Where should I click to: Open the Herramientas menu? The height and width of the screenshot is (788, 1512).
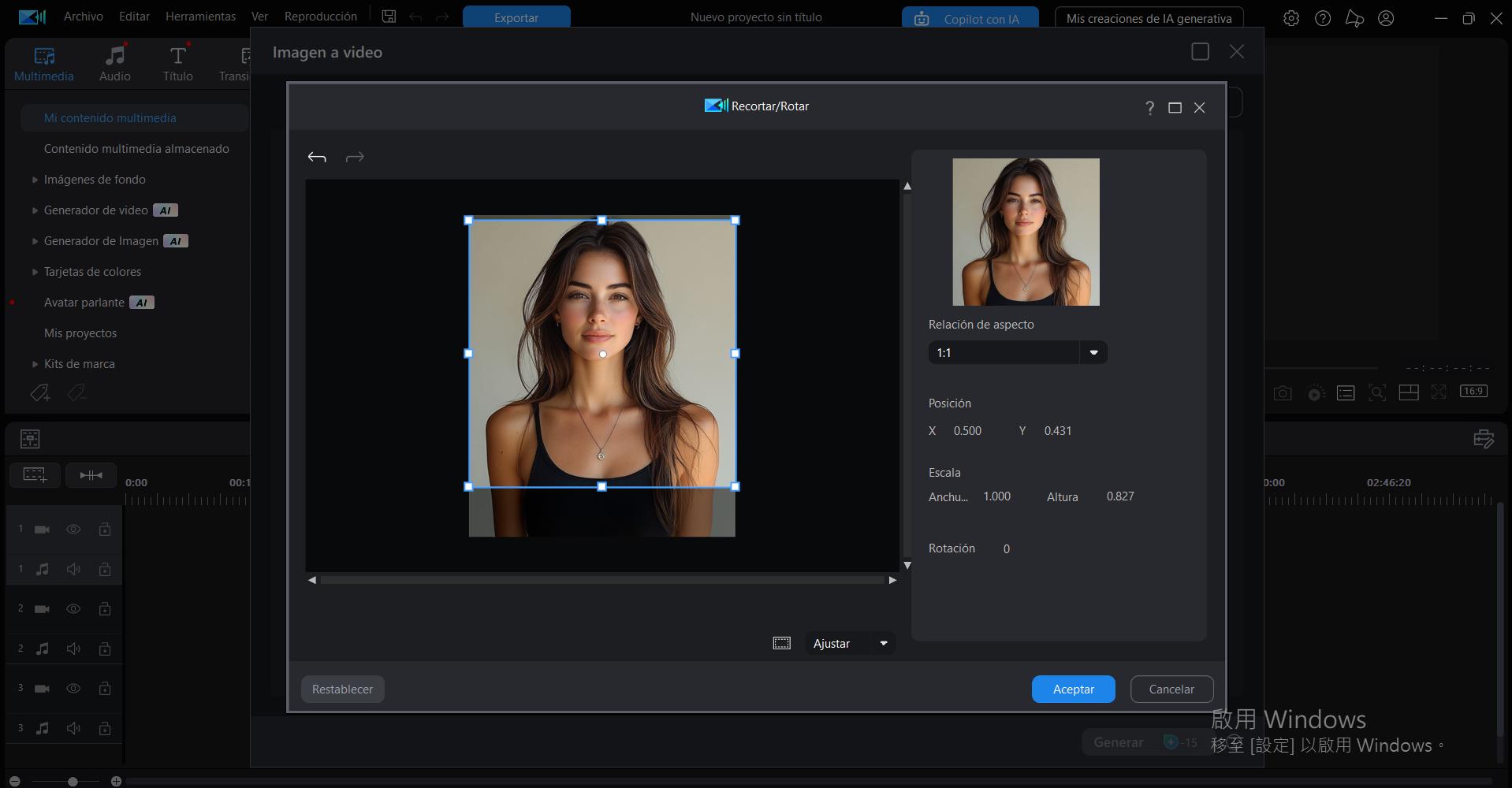coord(199,16)
